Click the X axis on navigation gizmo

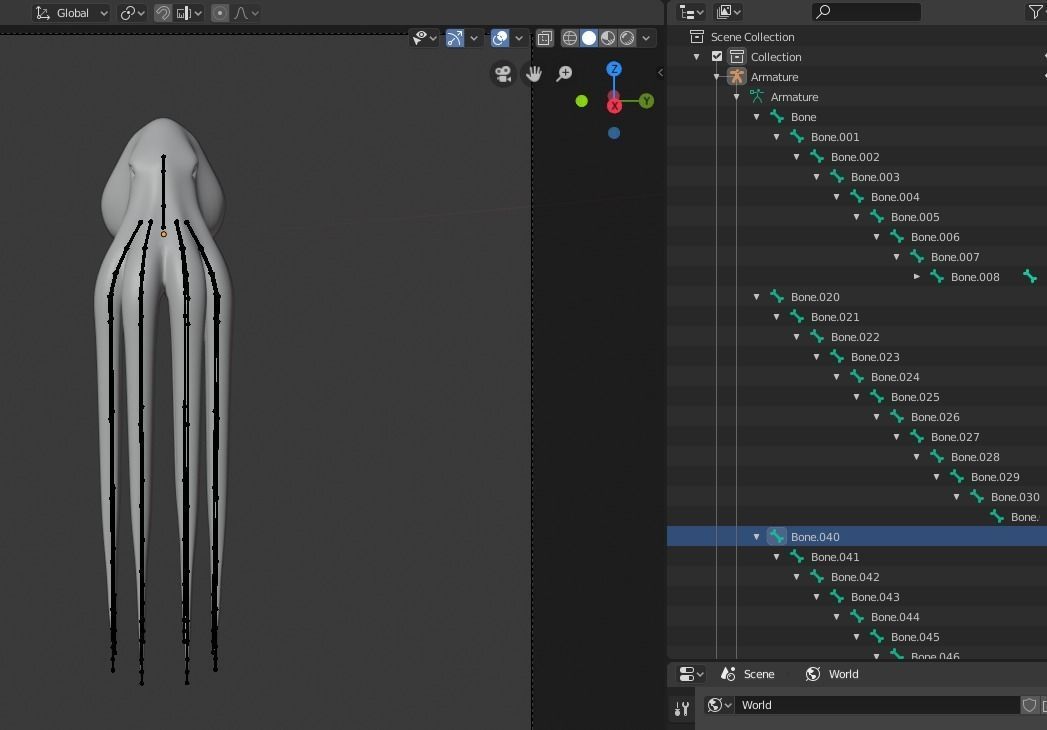tap(614, 105)
